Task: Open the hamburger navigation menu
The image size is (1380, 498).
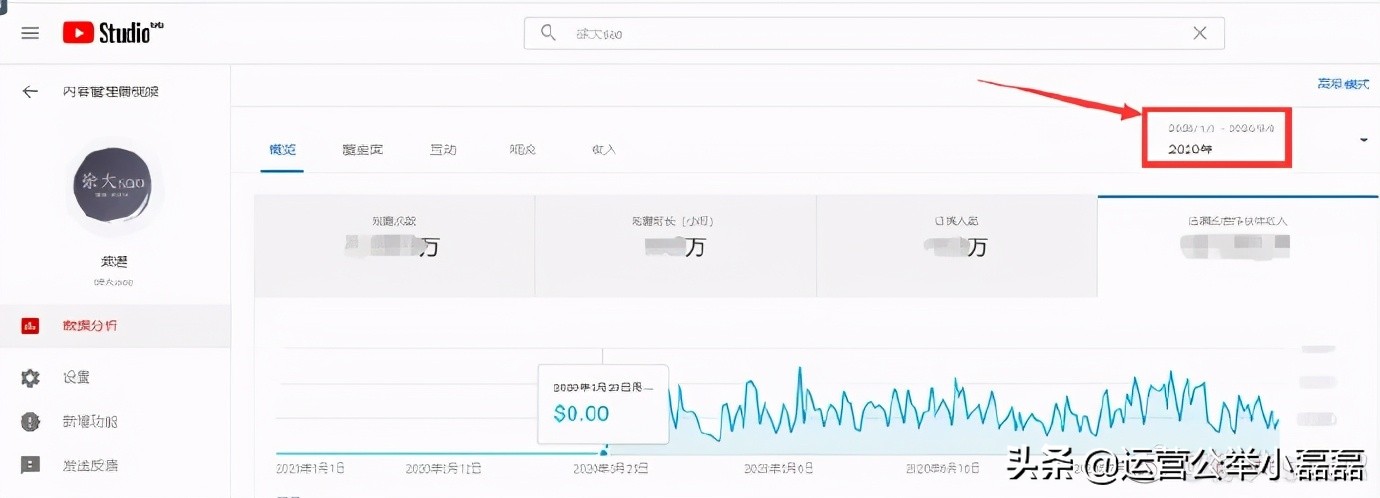Action: (30, 33)
